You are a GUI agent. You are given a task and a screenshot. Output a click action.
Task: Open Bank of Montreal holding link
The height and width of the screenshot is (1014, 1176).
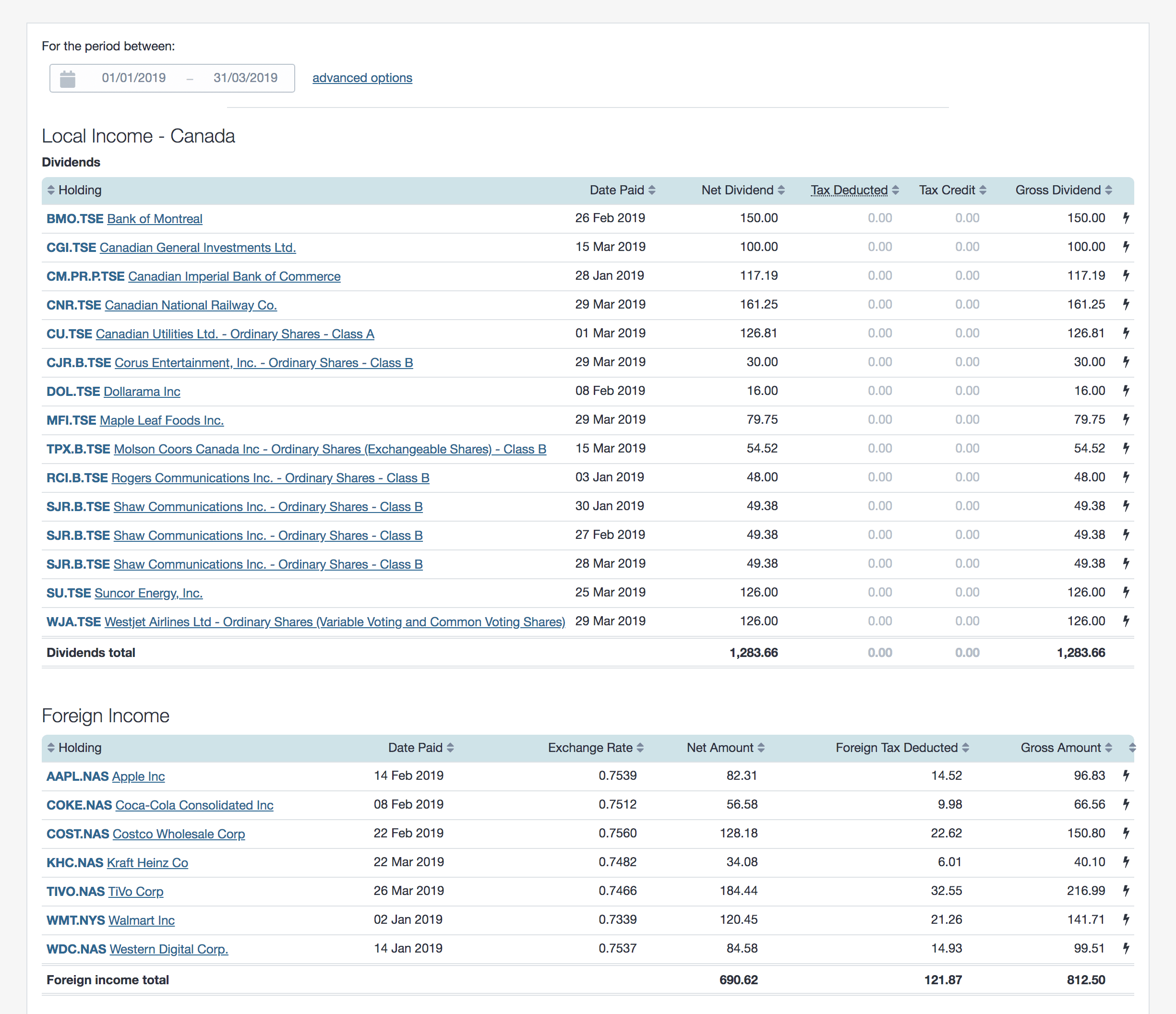[155, 219]
